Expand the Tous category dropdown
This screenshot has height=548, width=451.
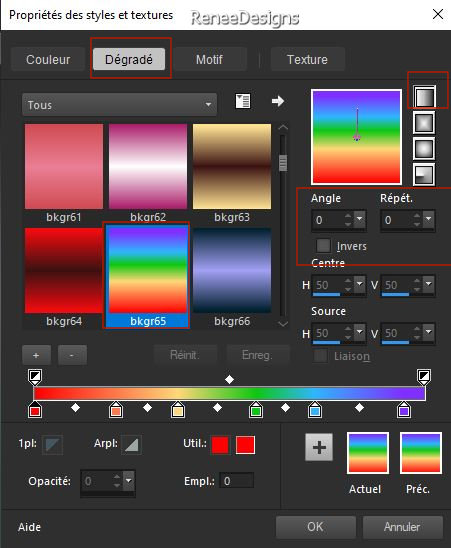pyautogui.click(x=119, y=104)
